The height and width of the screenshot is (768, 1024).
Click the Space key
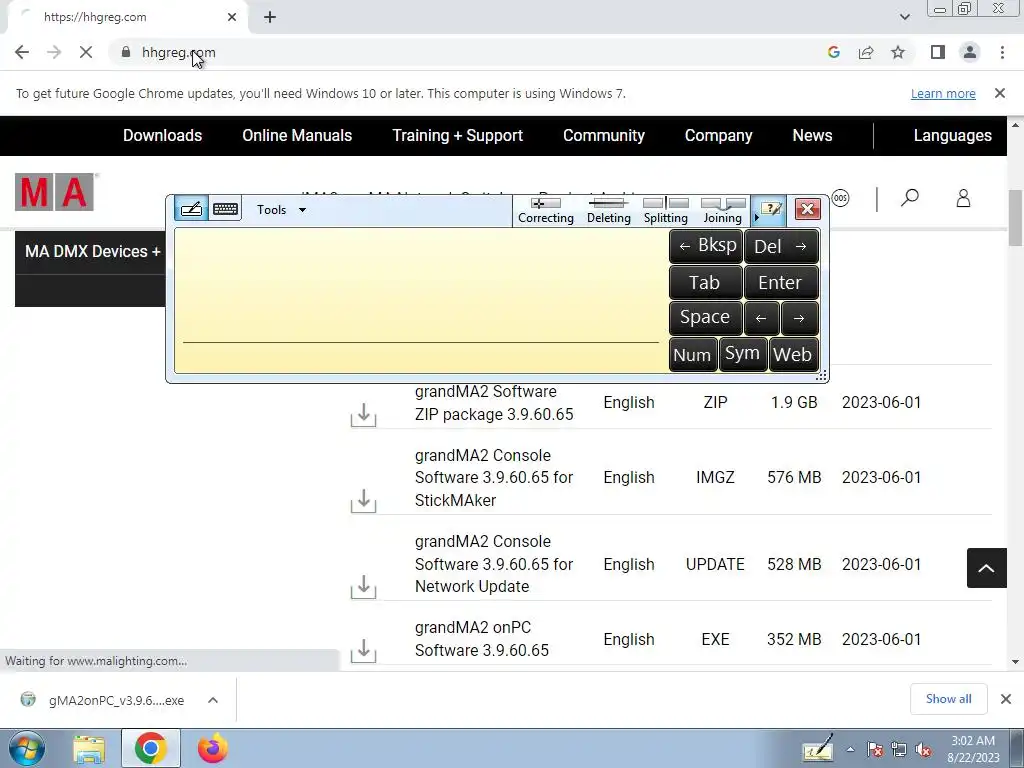point(706,317)
